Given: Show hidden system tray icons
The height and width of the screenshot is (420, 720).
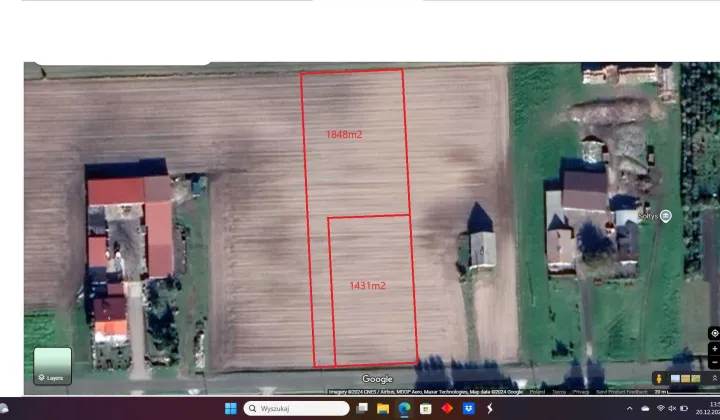Looking at the screenshot, I should pos(630,408).
